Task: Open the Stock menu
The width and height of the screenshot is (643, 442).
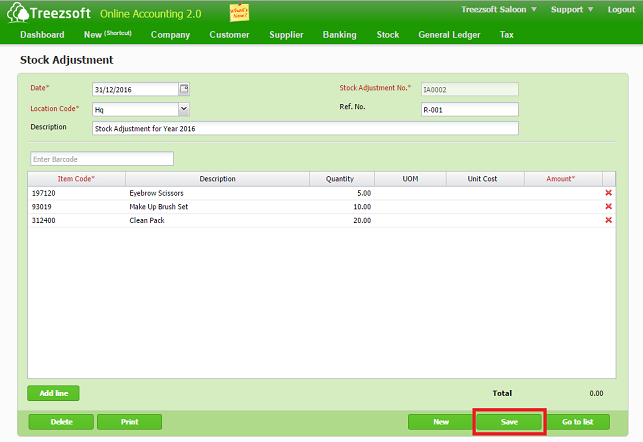Action: coord(387,34)
